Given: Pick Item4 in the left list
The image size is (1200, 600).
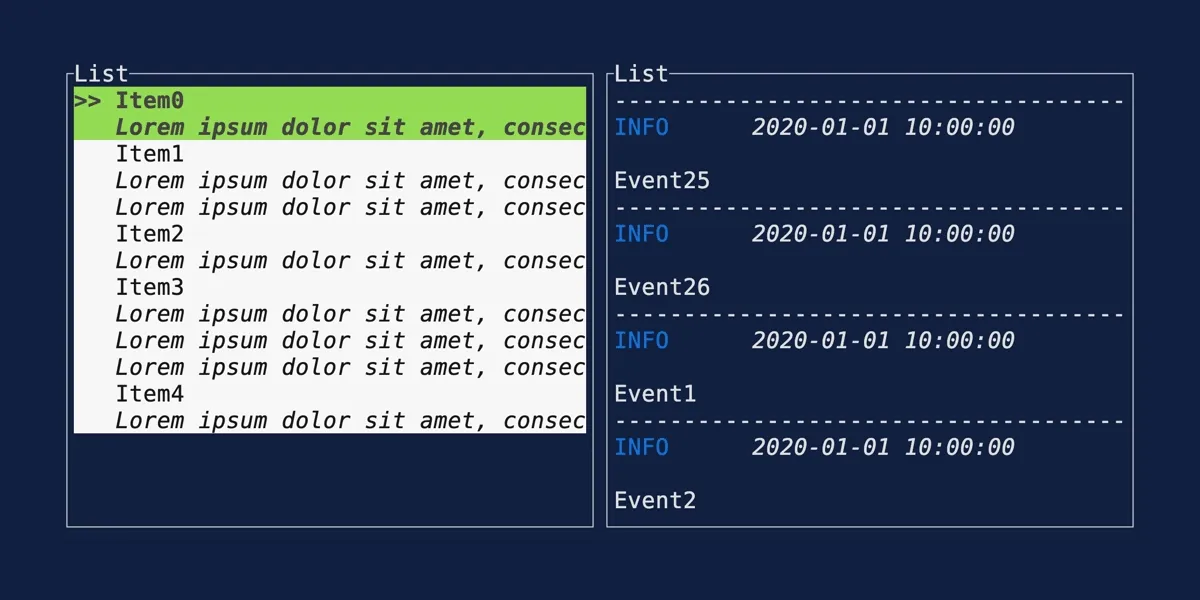Looking at the screenshot, I should [x=150, y=394].
